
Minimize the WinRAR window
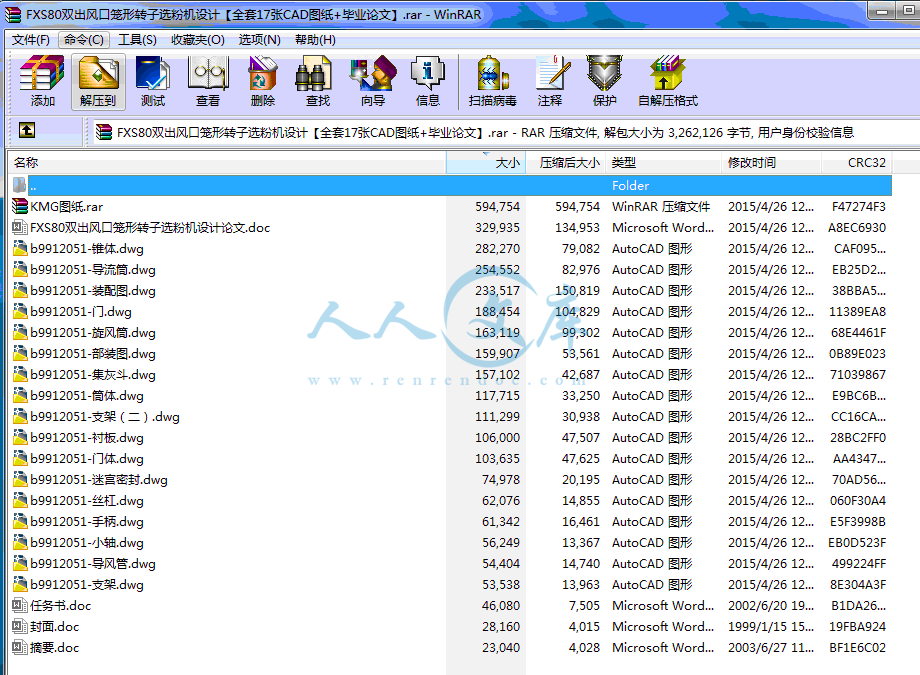(881, 11)
